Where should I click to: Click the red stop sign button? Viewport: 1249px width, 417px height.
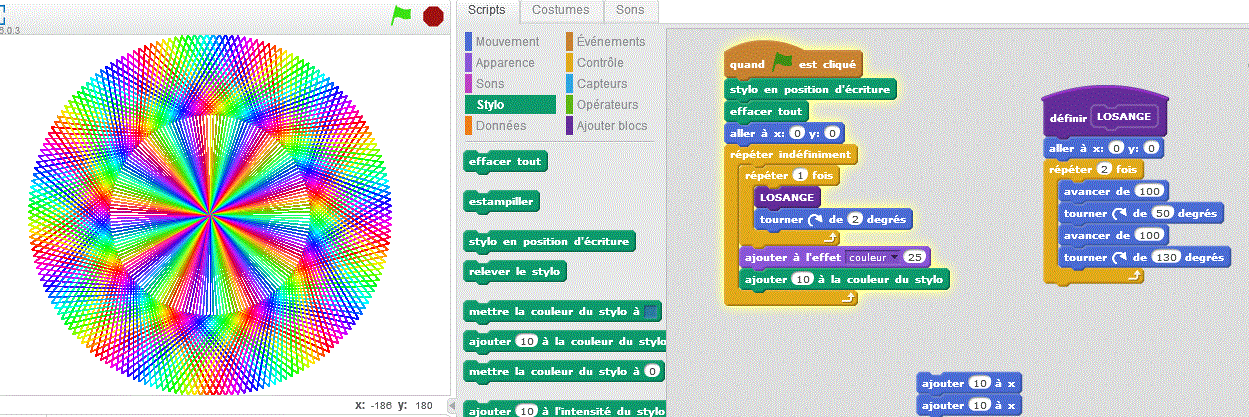433,15
